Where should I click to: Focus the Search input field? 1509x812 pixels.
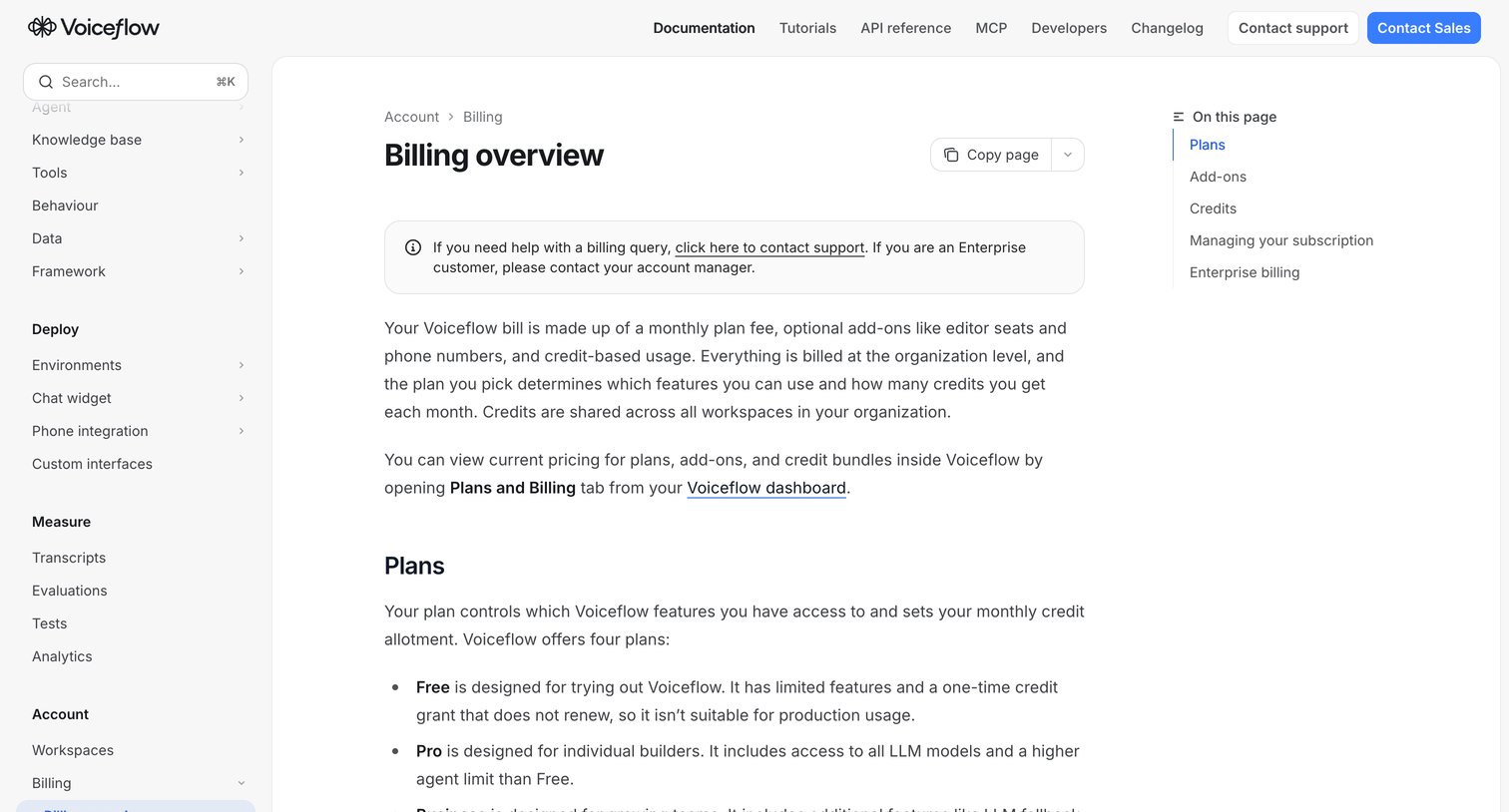click(136, 82)
